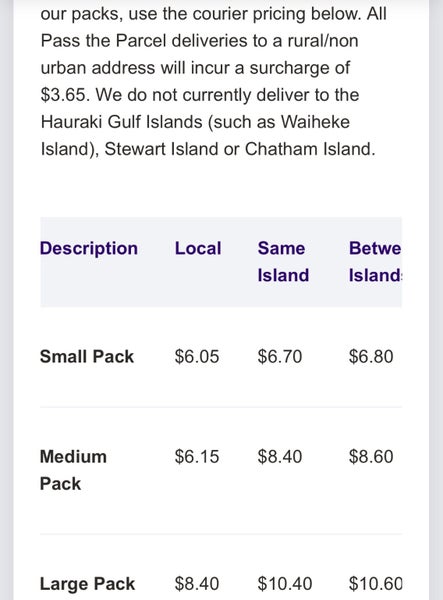The image size is (443, 600).
Task: Select the Medium Pack row label
Action: (73, 470)
